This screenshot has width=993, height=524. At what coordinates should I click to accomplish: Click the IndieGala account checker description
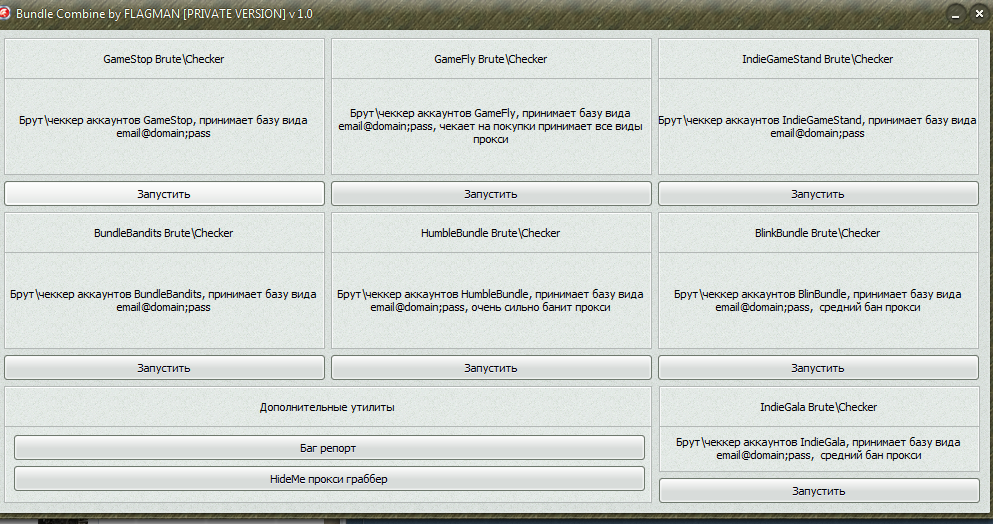click(x=819, y=449)
